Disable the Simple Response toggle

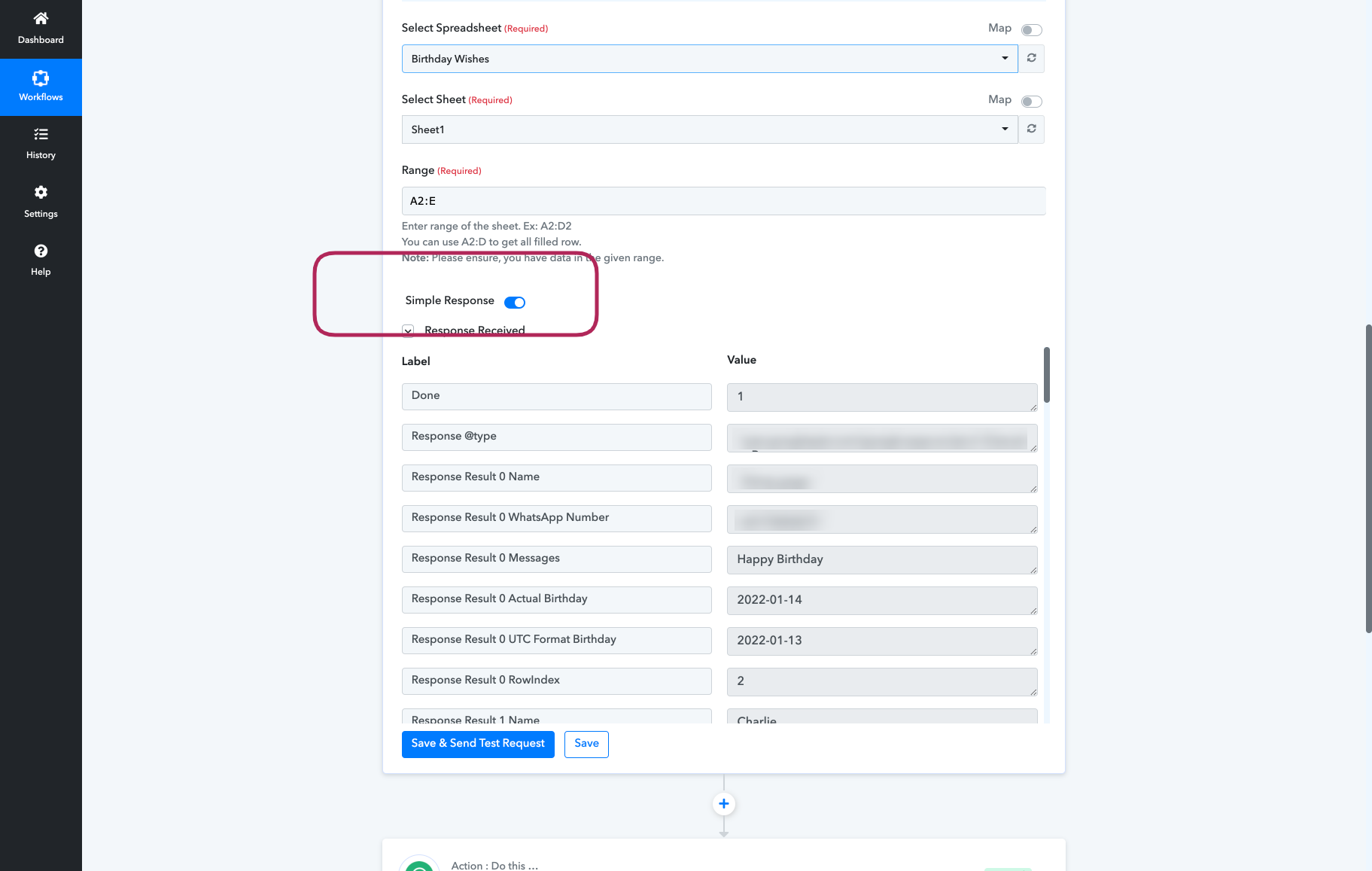click(515, 303)
